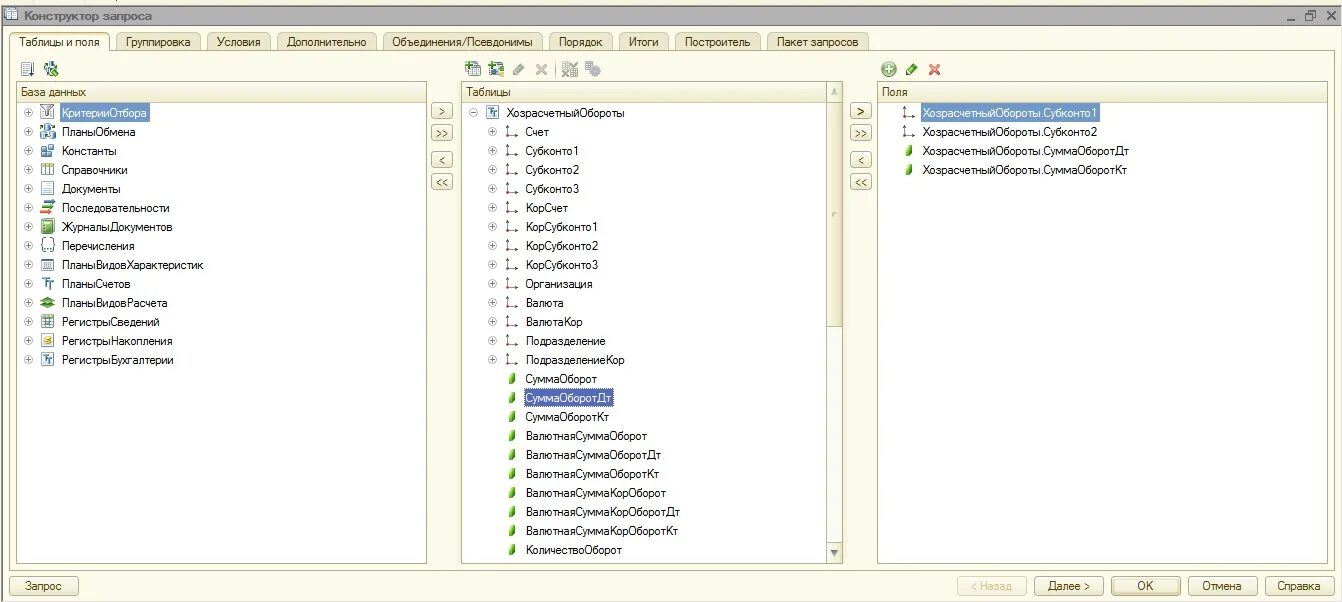
Task: Click the Далее > button
Action: pos(1069,586)
